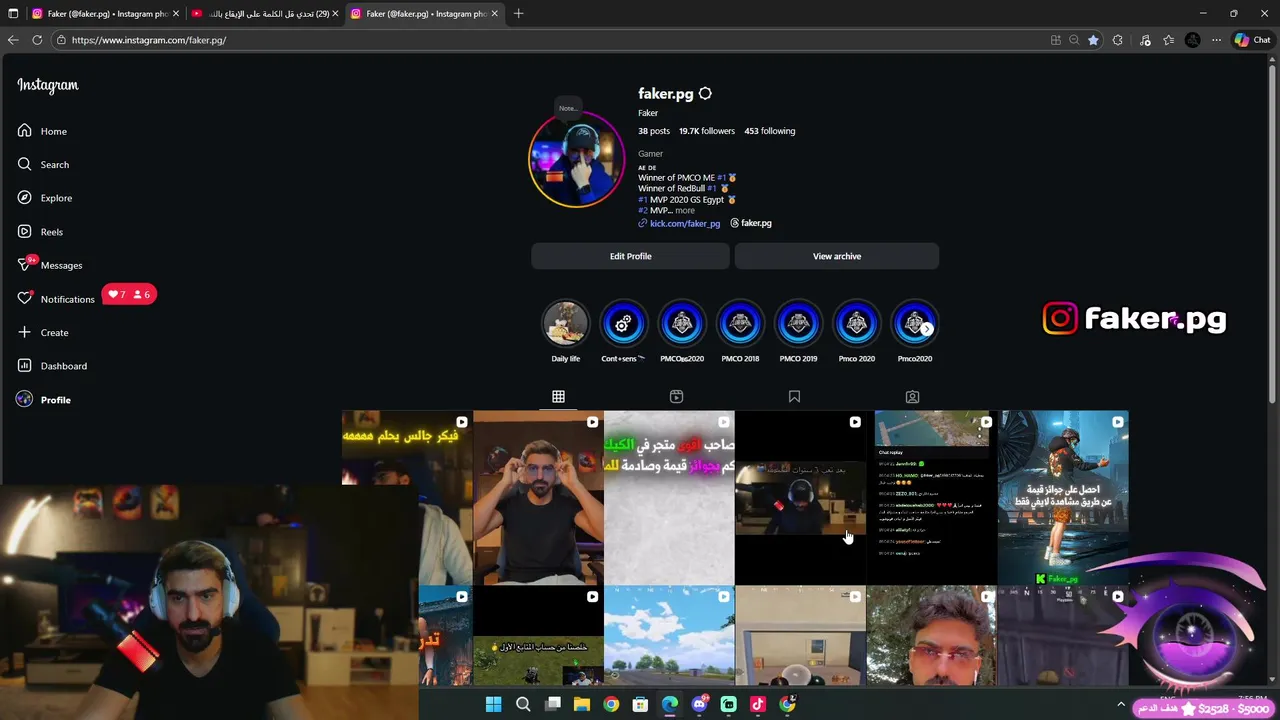Switch to the Tagged photos tab
The height and width of the screenshot is (720, 1280).
912,397
